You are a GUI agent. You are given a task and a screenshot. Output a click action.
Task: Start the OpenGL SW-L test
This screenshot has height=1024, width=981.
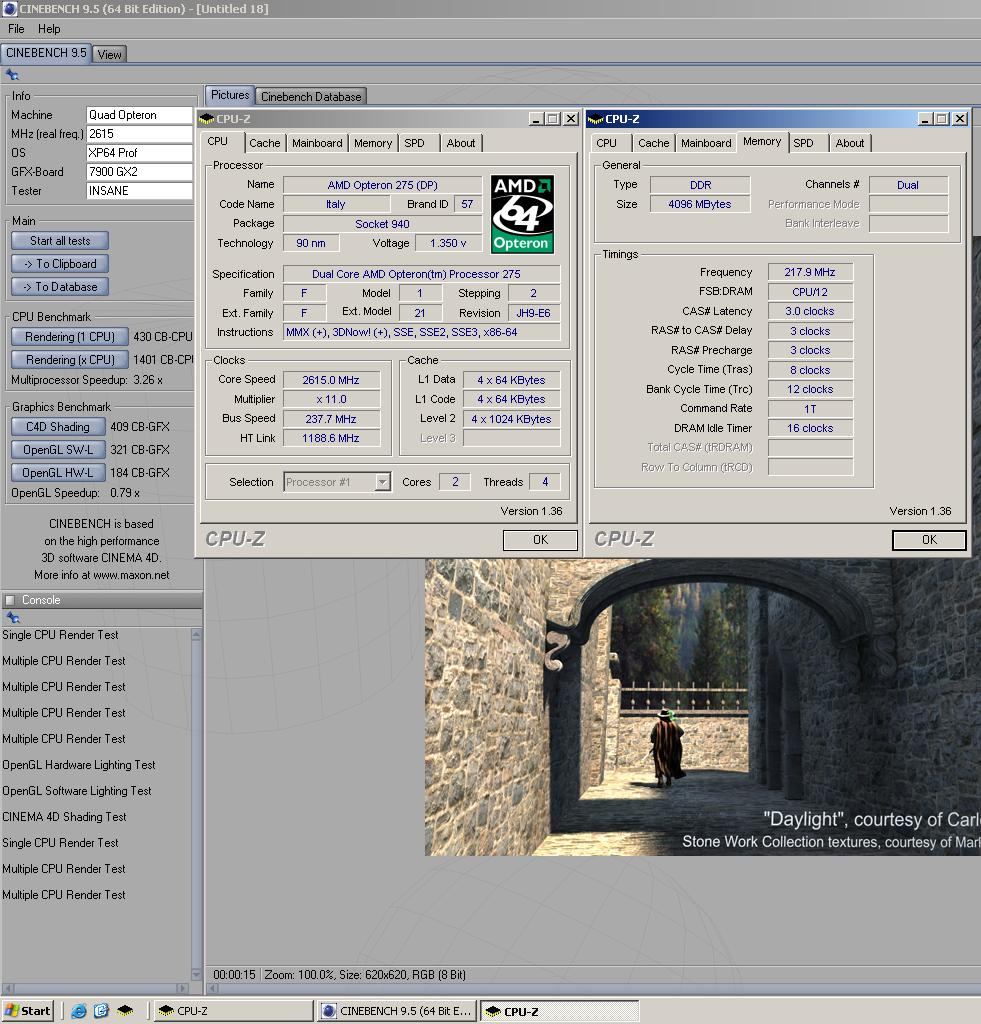click(58, 450)
